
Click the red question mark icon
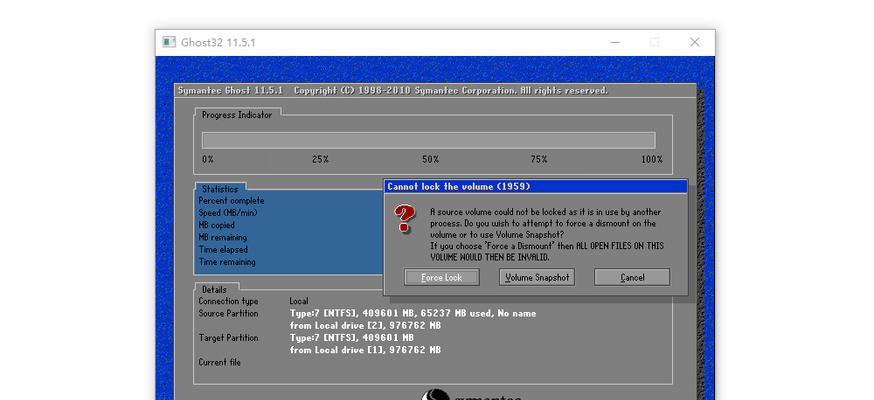[405, 218]
